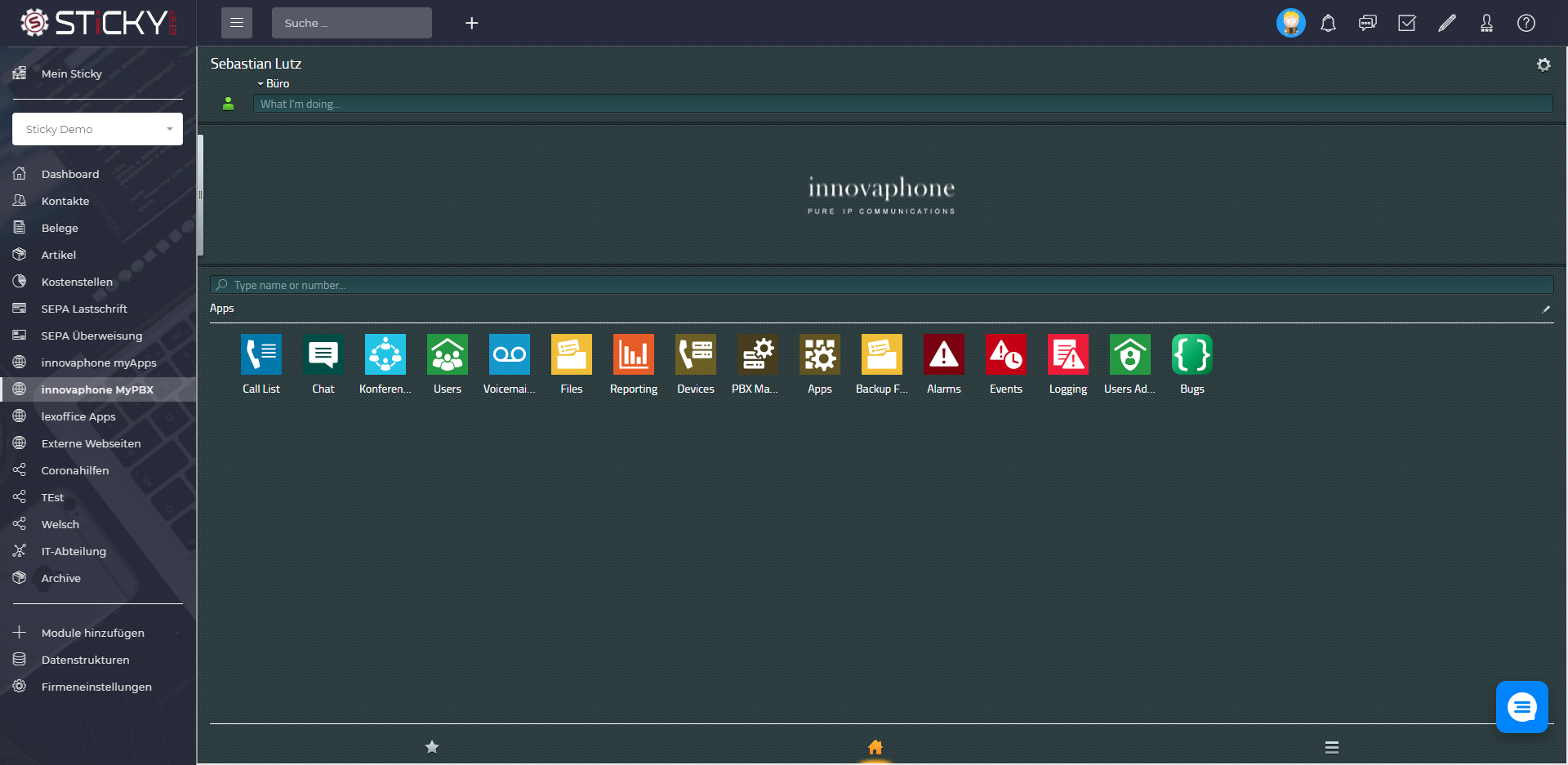Open the Voicemail app icon
1568x765 pixels.
(x=510, y=354)
